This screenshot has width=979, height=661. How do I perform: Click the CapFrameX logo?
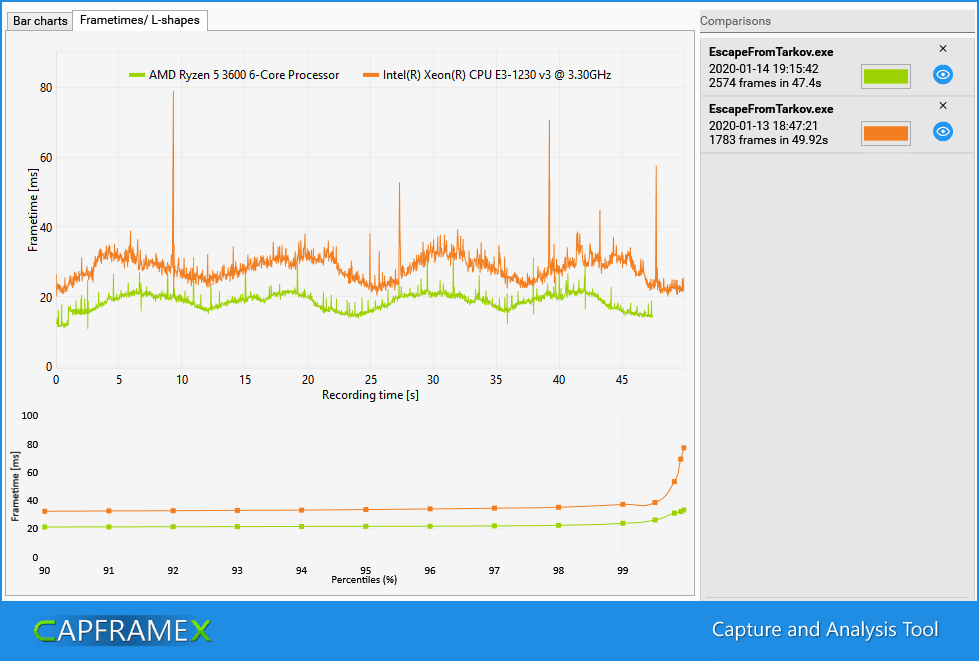point(122,631)
